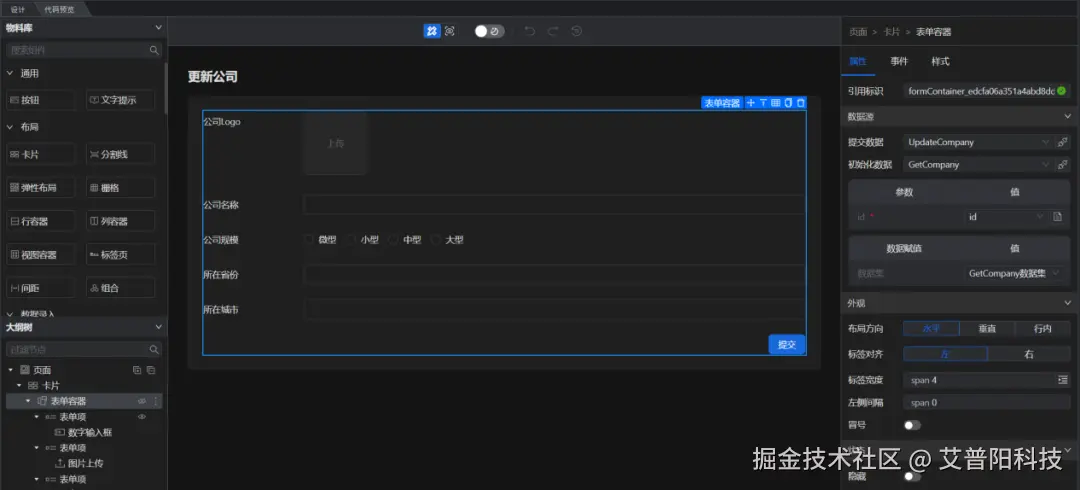Click the green check icon in 引用标识 field
The image size is (1080, 490).
pos(1061,91)
